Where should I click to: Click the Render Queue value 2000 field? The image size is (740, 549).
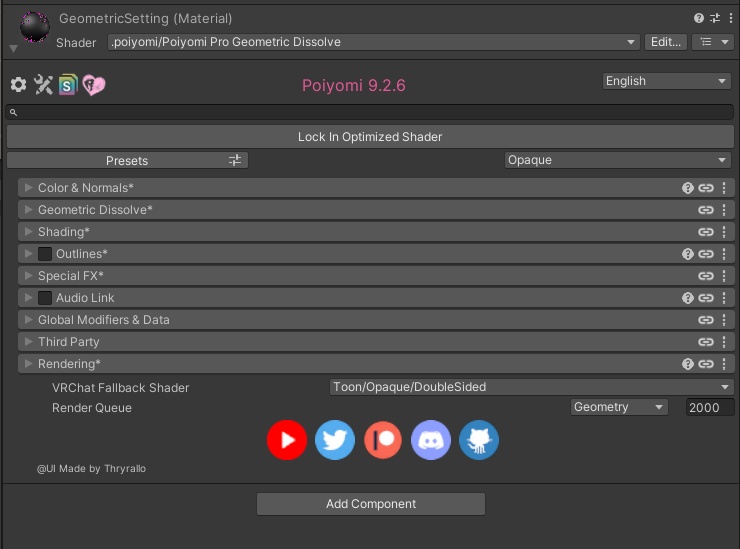click(x=710, y=407)
